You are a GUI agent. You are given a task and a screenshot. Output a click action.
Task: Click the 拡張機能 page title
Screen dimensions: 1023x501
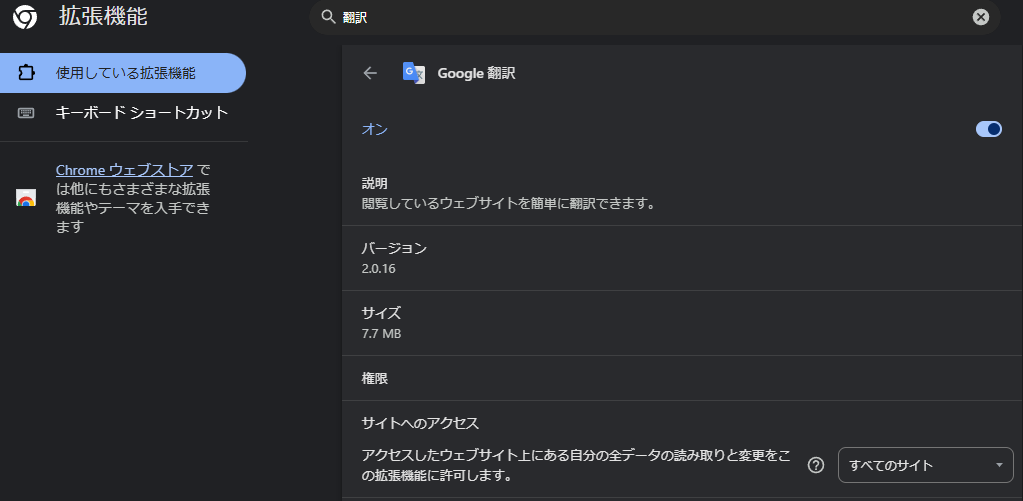click(x=103, y=17)
